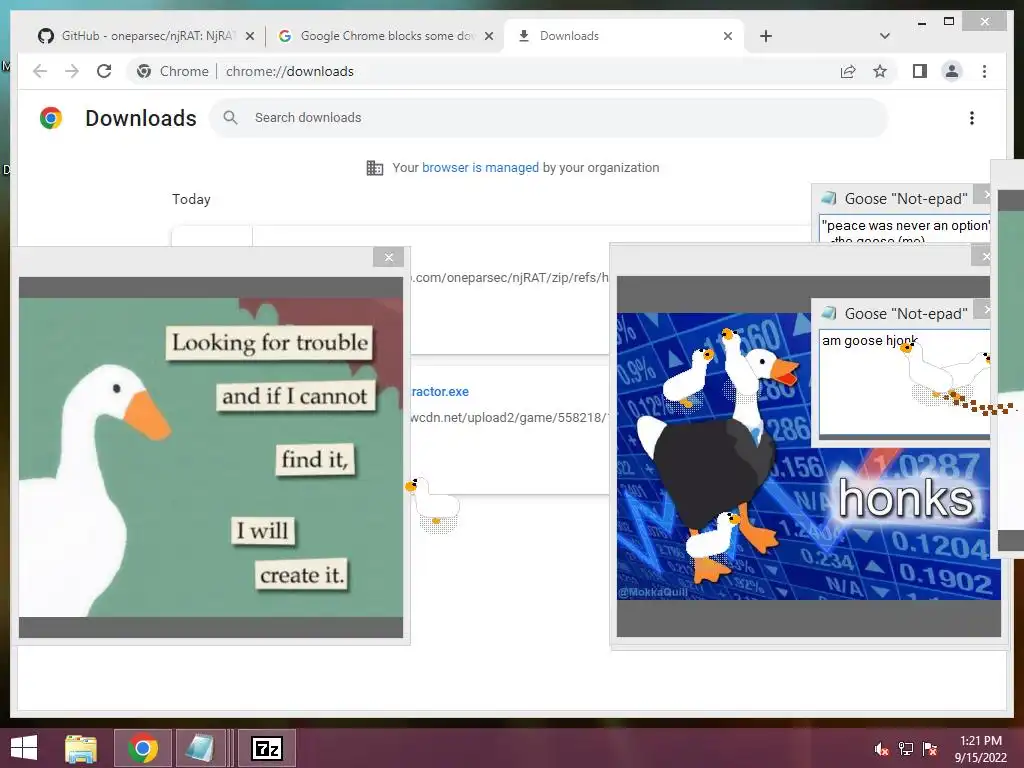Image resolution: width=1024 pixels, height=768 pixels.
Task: Open the 'browser is managed' link
Action: [x=480, y=168]
